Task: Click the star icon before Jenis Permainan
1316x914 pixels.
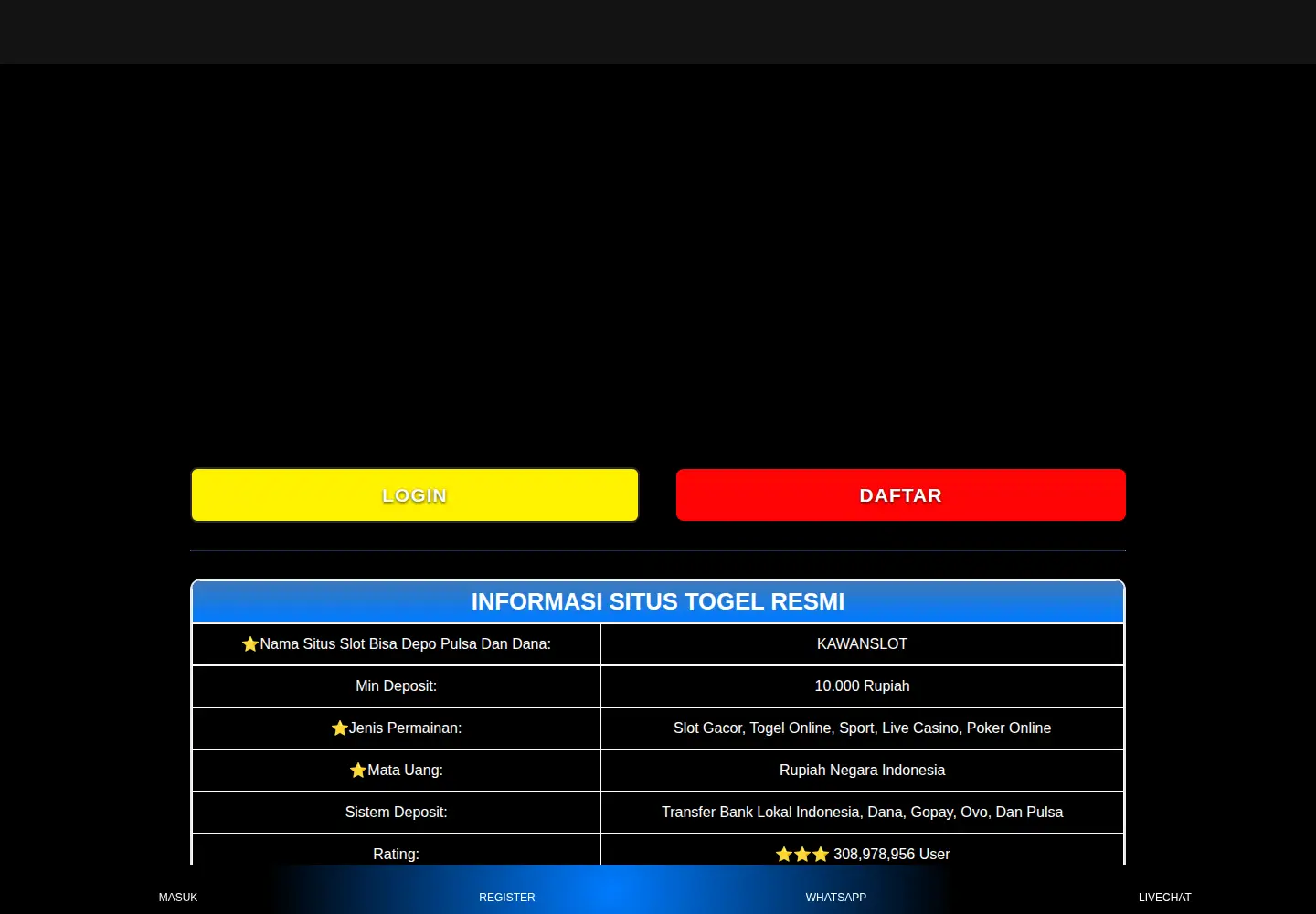Action: point(340,728)
